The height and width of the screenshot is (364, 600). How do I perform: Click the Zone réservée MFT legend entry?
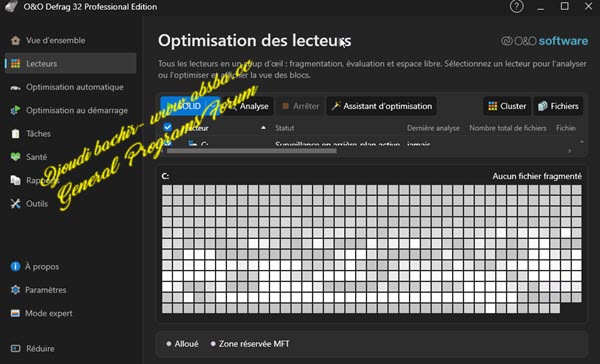250,344
